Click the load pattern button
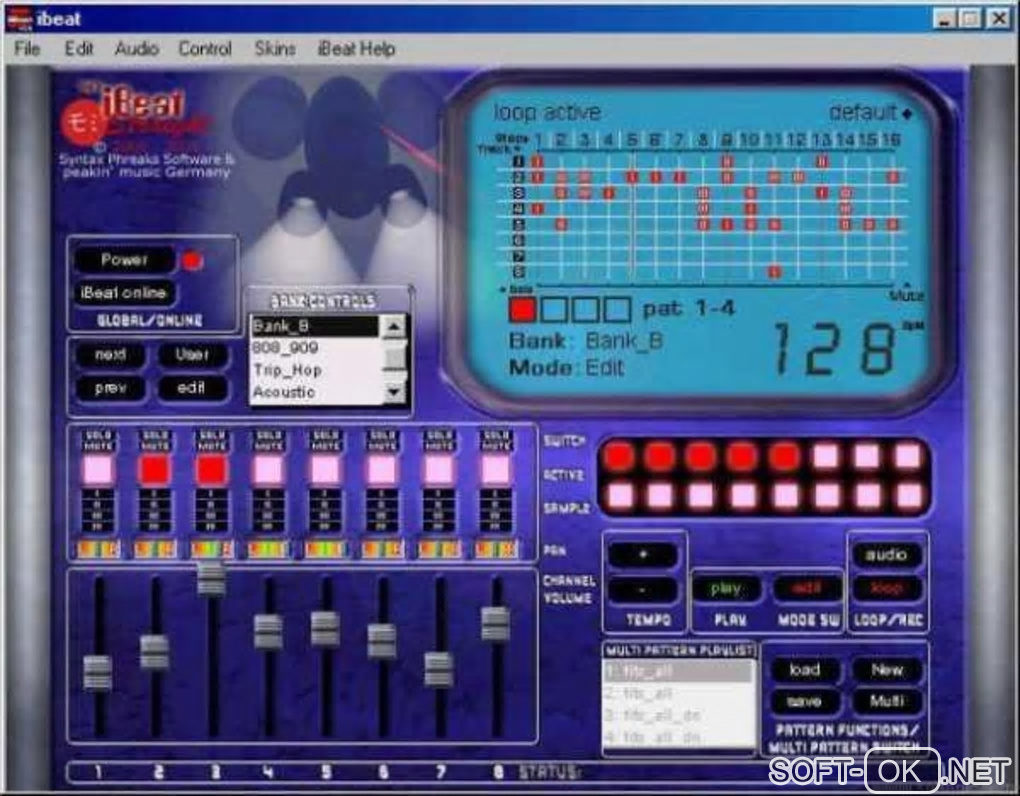Image resolution: width=1020 pixels, height=796 pixels. click(x=805, y=670)
